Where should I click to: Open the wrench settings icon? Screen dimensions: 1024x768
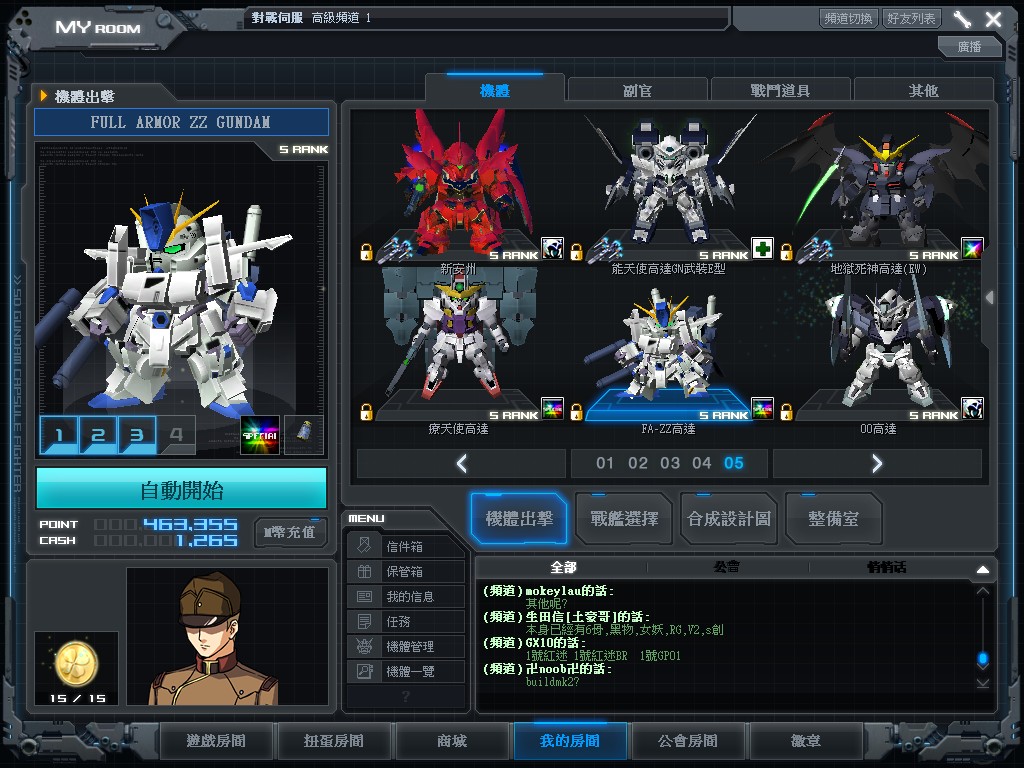pos(962,18)
